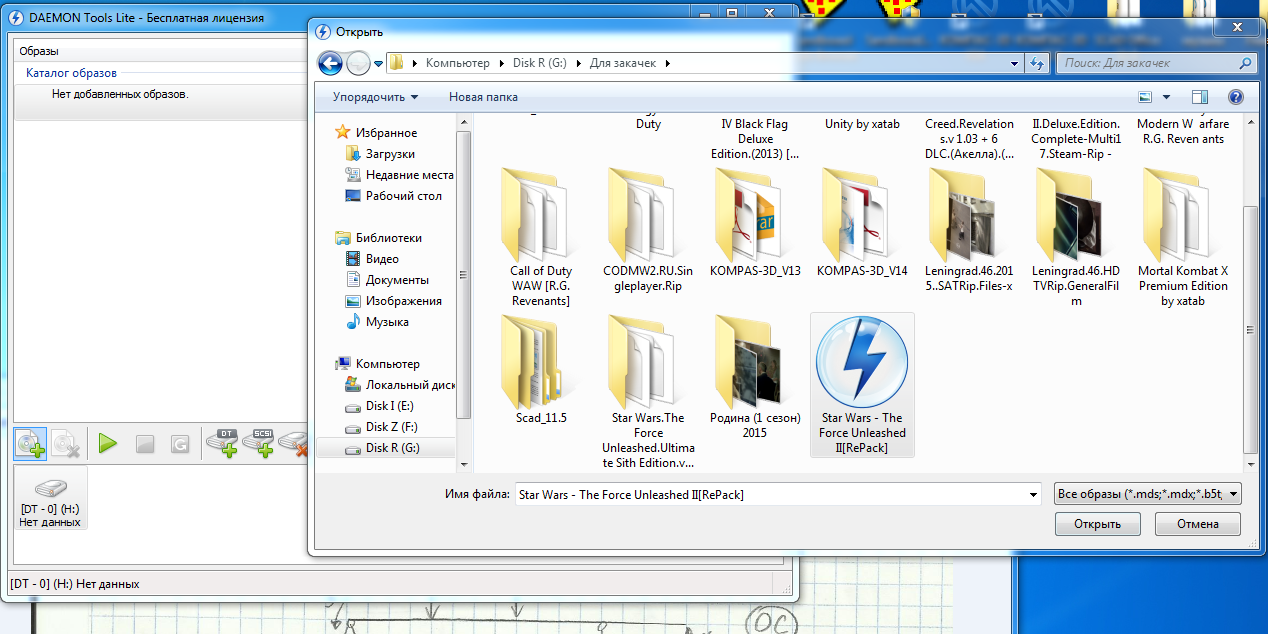
Task: Click the magnifier icon in search box
Action: [1246, 63]
